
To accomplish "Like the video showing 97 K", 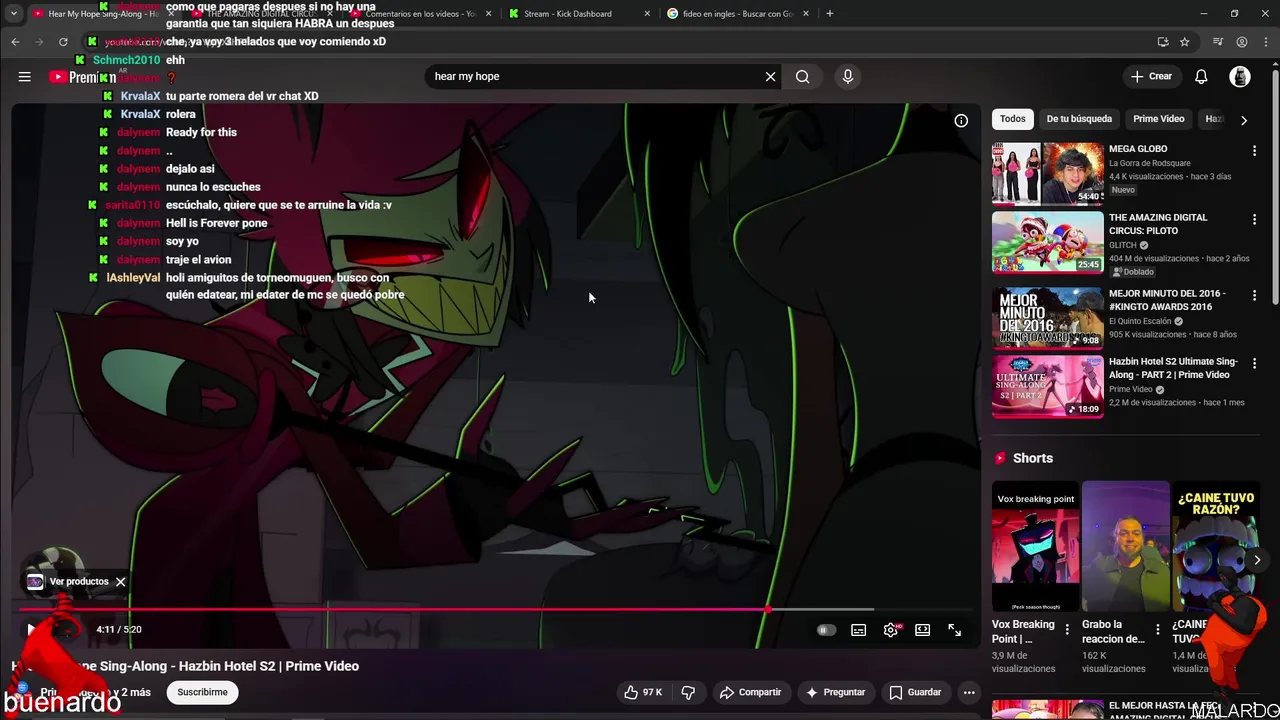I will coord(643,692).
